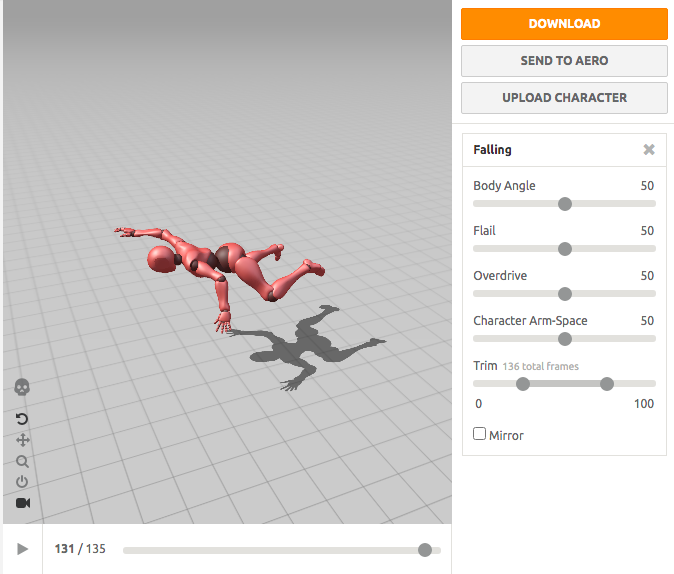The height and width of the screenshot is (574, 674).
Task: Toggle the skeleton view skull icon
Action: pos(22,387)
